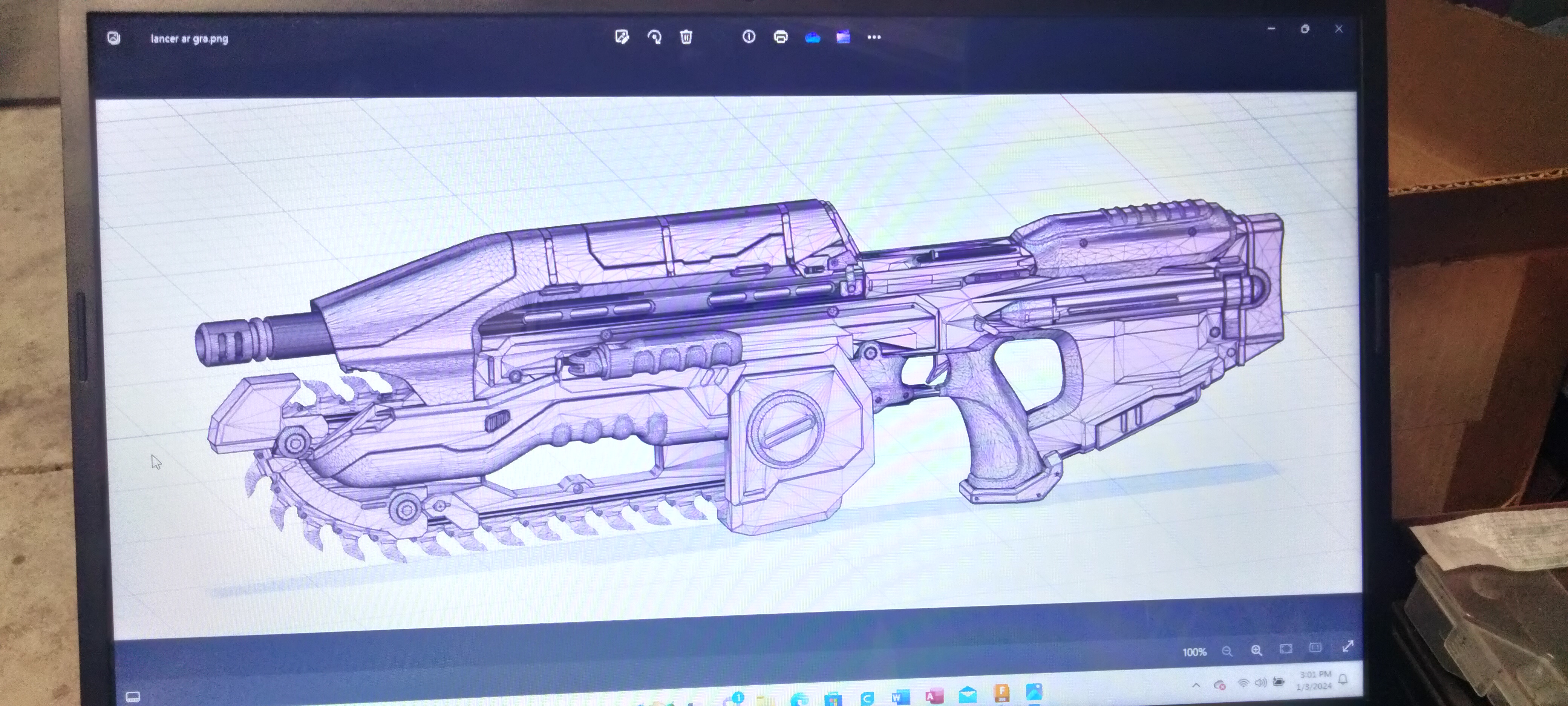The width and height of the screenshot is (1568, 706).
Task: Open the OneDrive cloud icon
Action: (x=812, y=38)
